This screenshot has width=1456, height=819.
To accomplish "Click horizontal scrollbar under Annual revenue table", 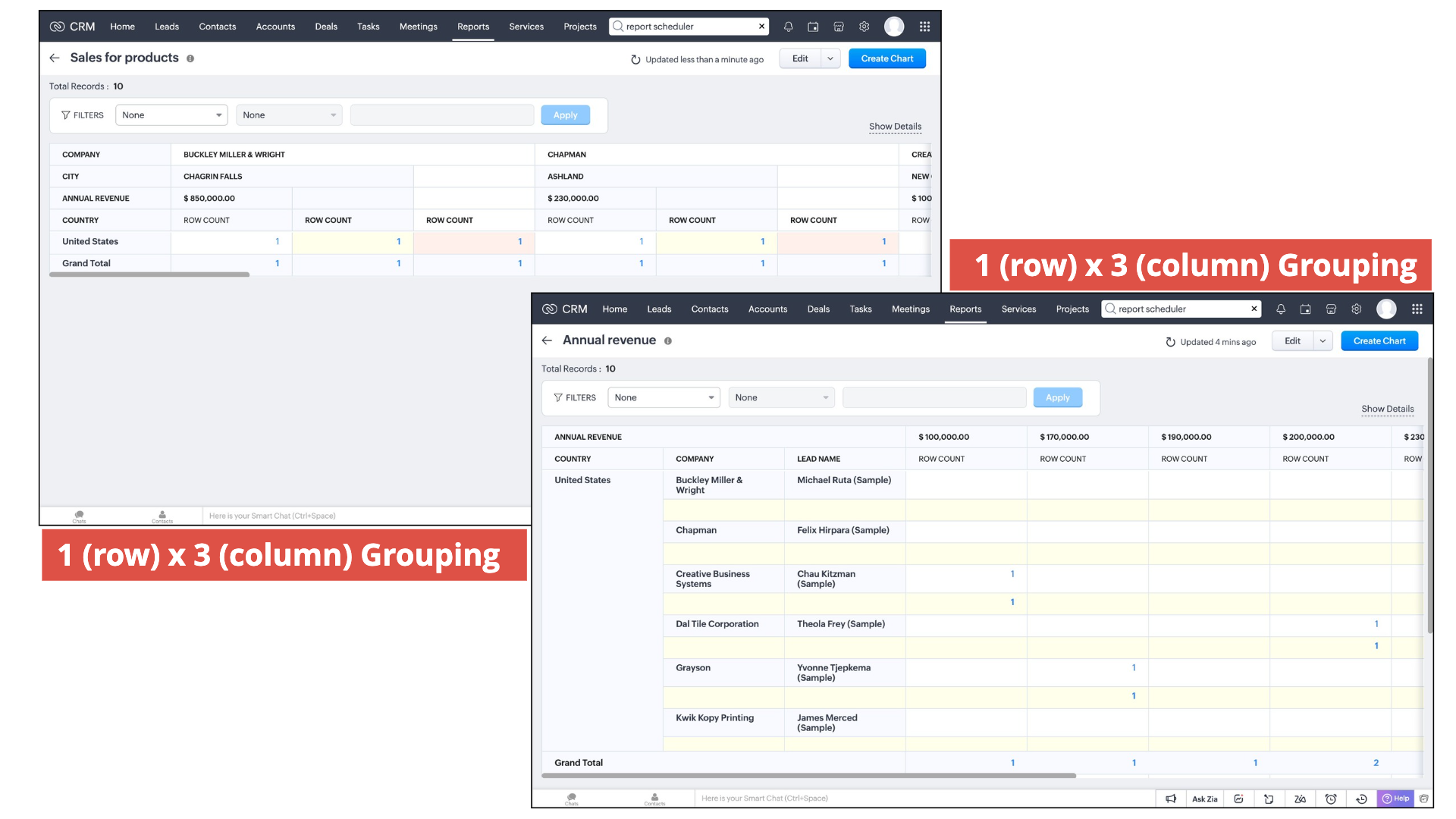I will coord(808,776).
